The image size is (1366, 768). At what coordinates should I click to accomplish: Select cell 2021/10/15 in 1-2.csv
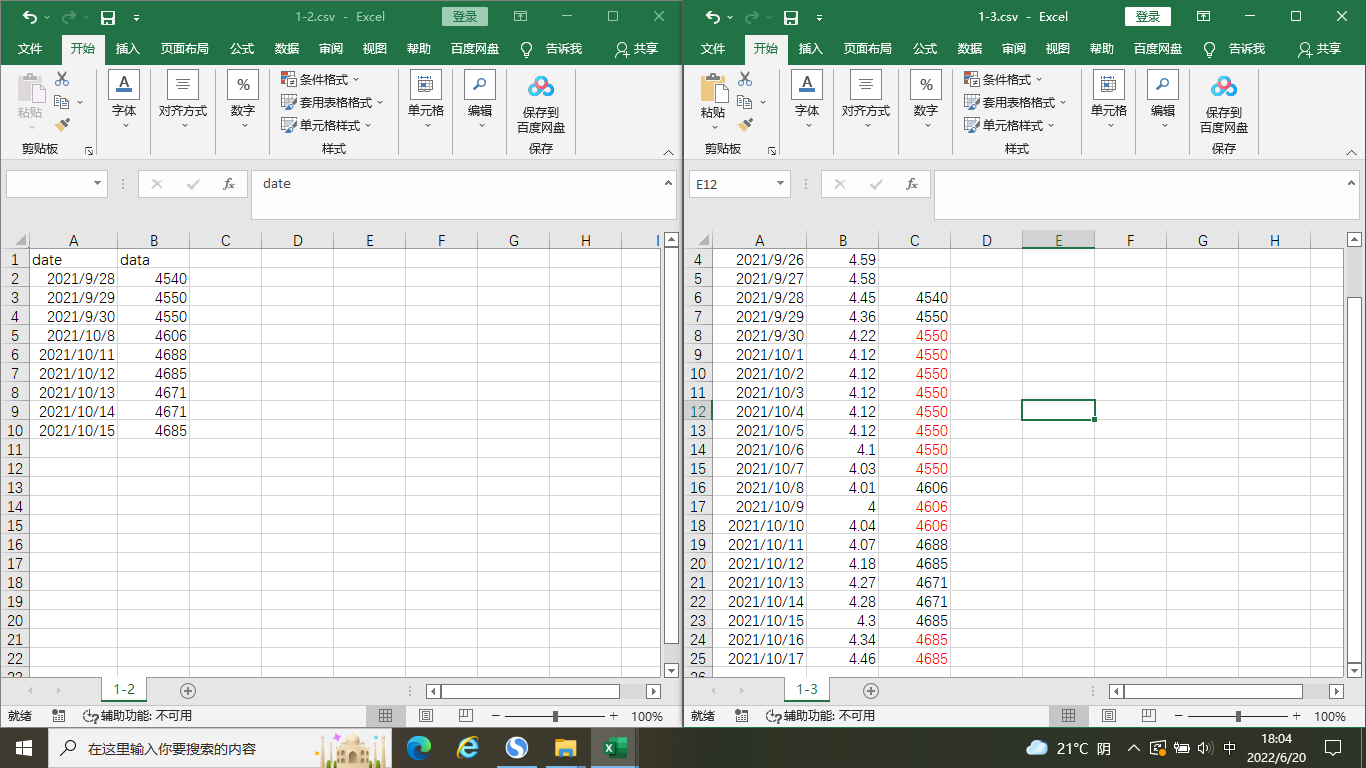[x=74, y=430]
